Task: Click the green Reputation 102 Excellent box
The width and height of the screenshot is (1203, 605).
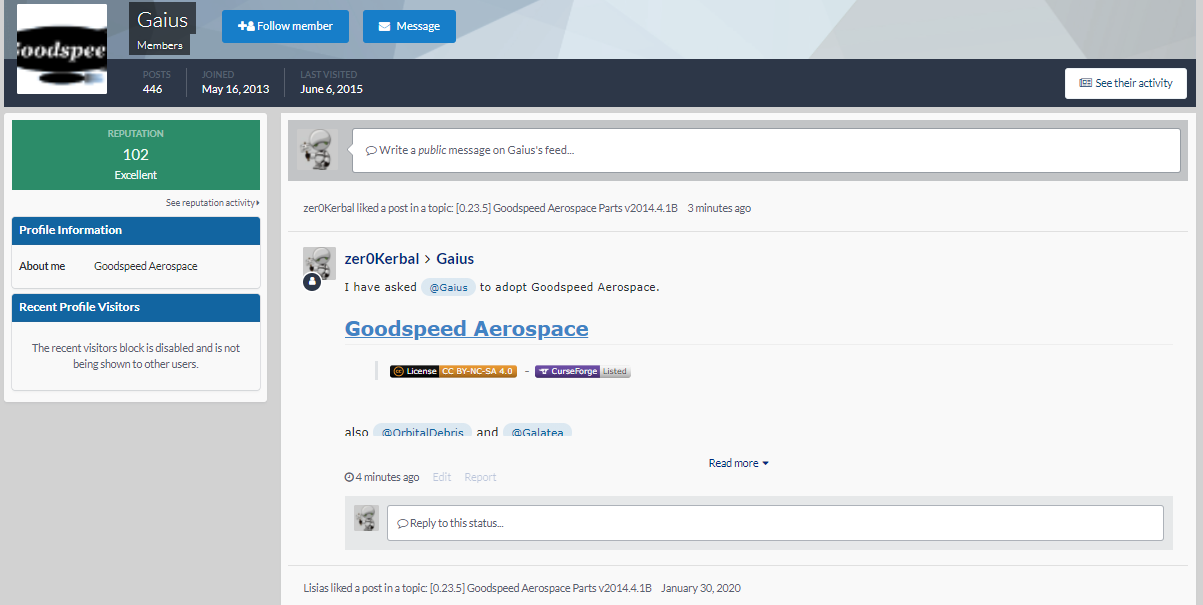Action: (136, 155)
